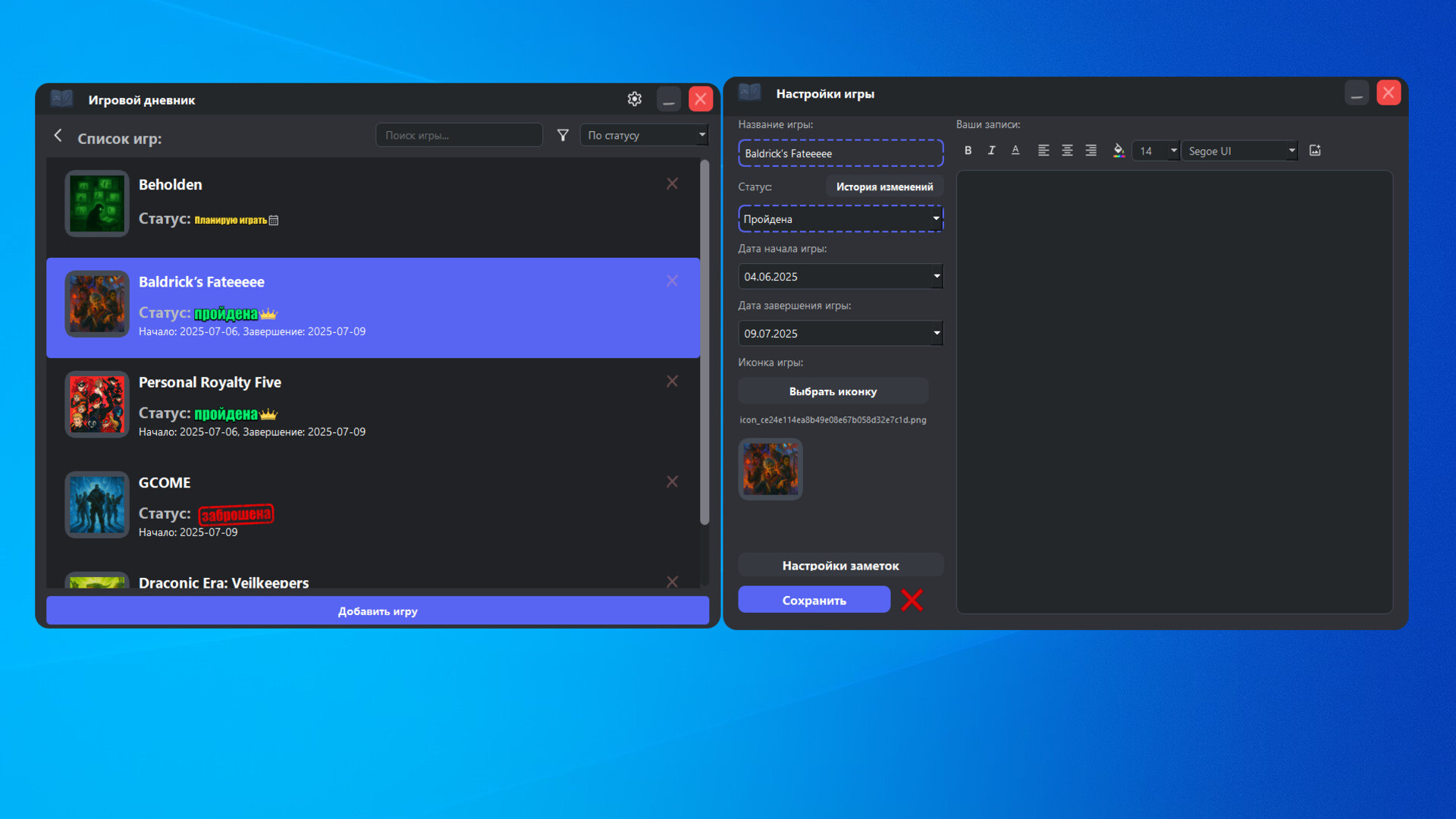Remove Beholden with its X button
Image resolution: width=1456 pixels, height=819 pixels.
click(672, 184)
